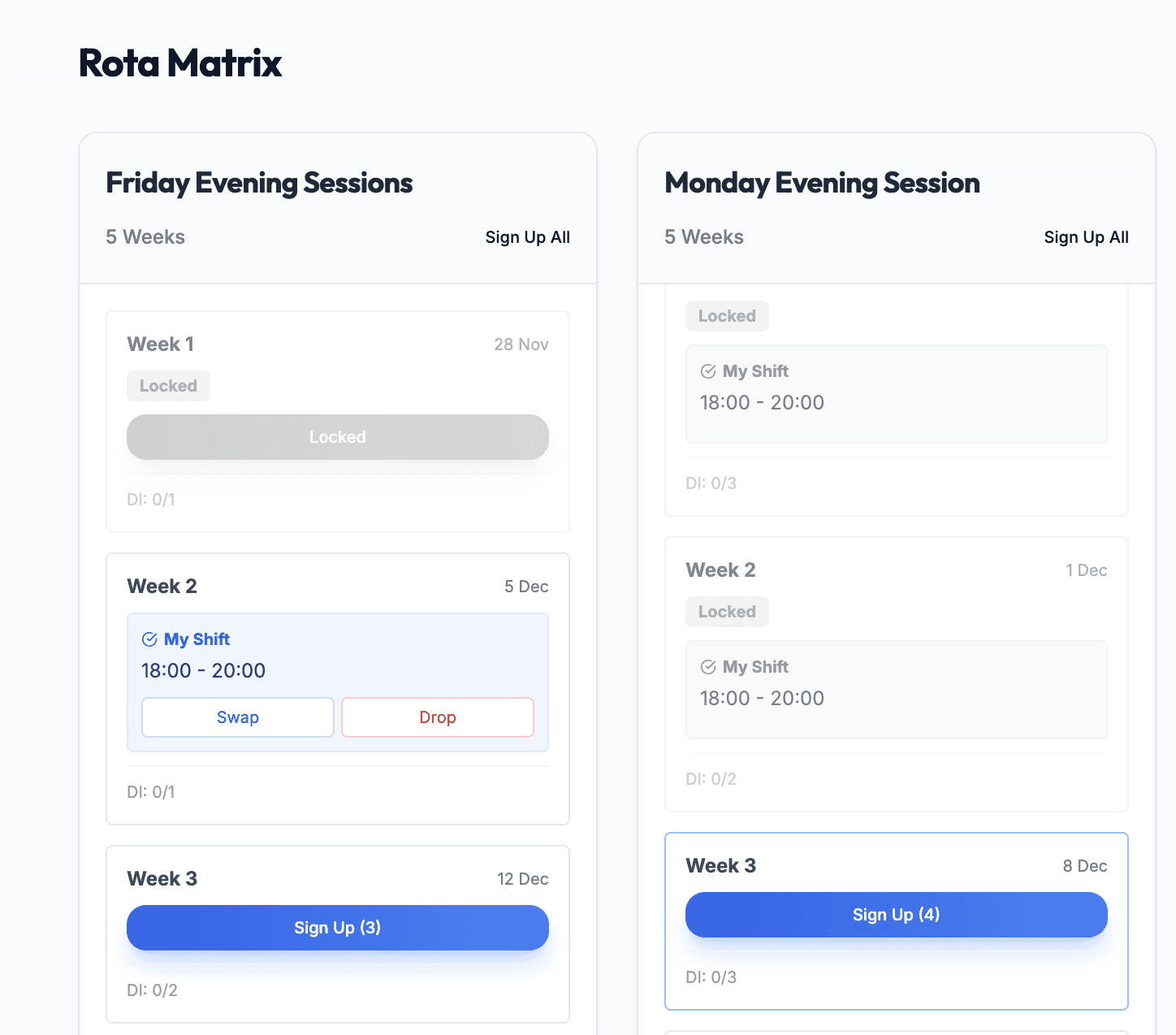Sign Up for Friday Week 3 session
Viewport: 1176px width, 1035px height.
click(337, 928)
